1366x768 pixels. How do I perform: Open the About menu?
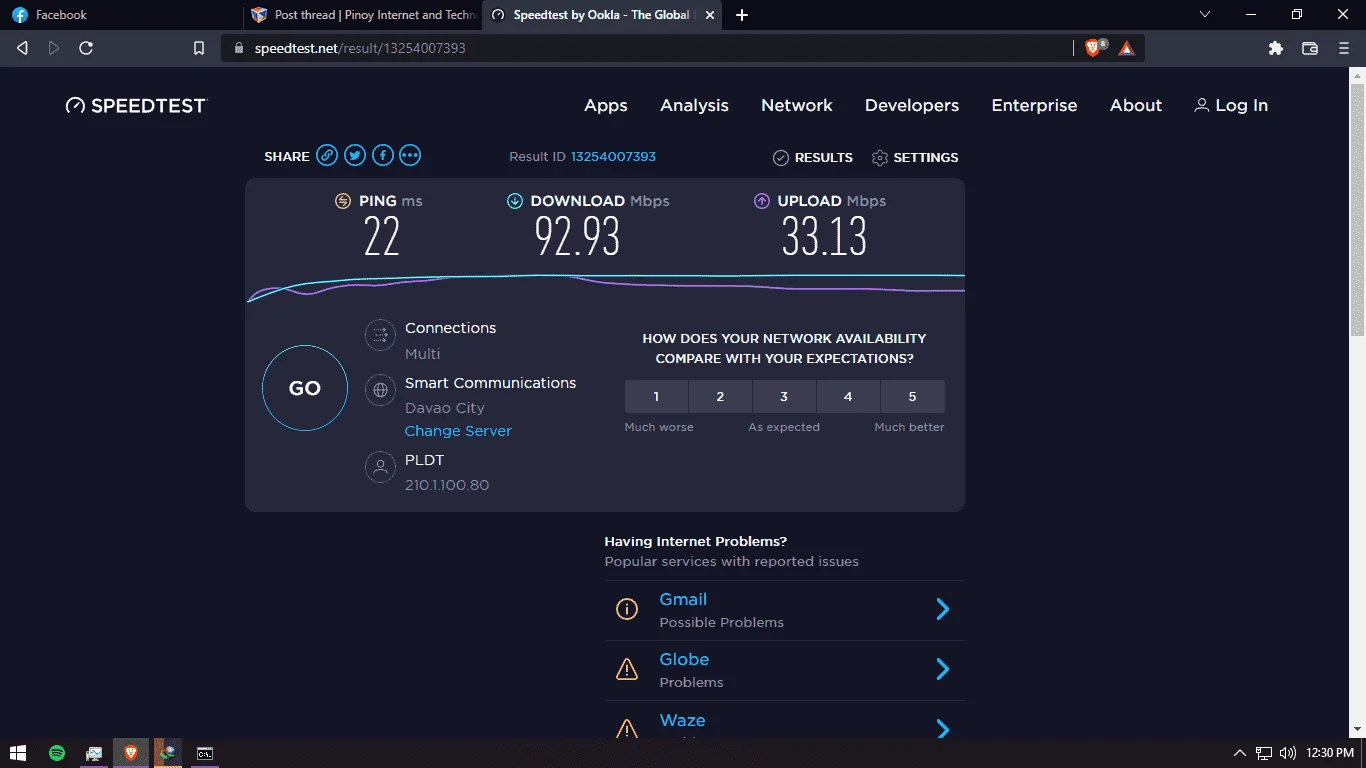[1136, 105]
